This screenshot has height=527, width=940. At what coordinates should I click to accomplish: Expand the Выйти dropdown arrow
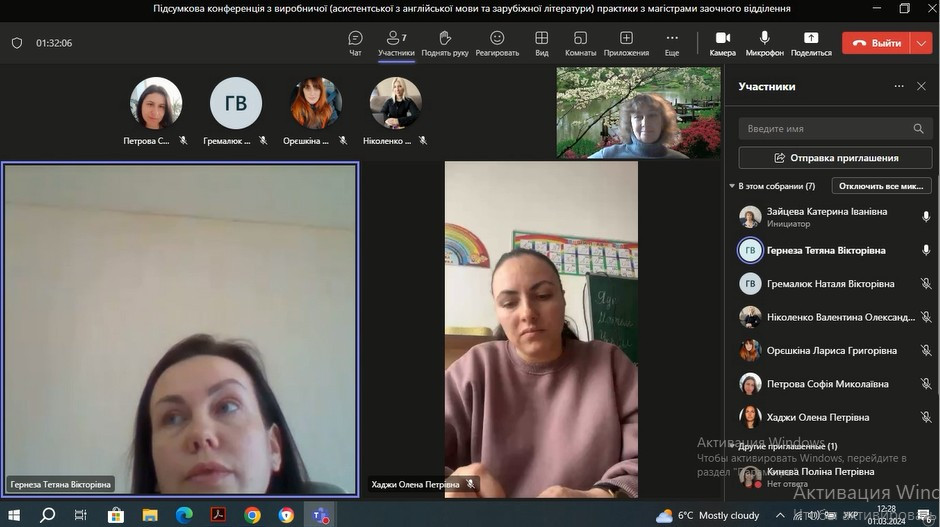921,43
